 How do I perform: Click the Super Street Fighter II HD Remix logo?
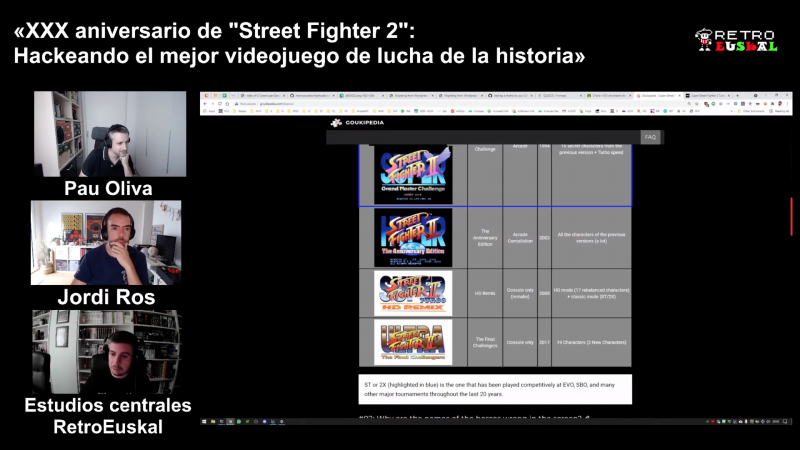[x=413, y=293]
